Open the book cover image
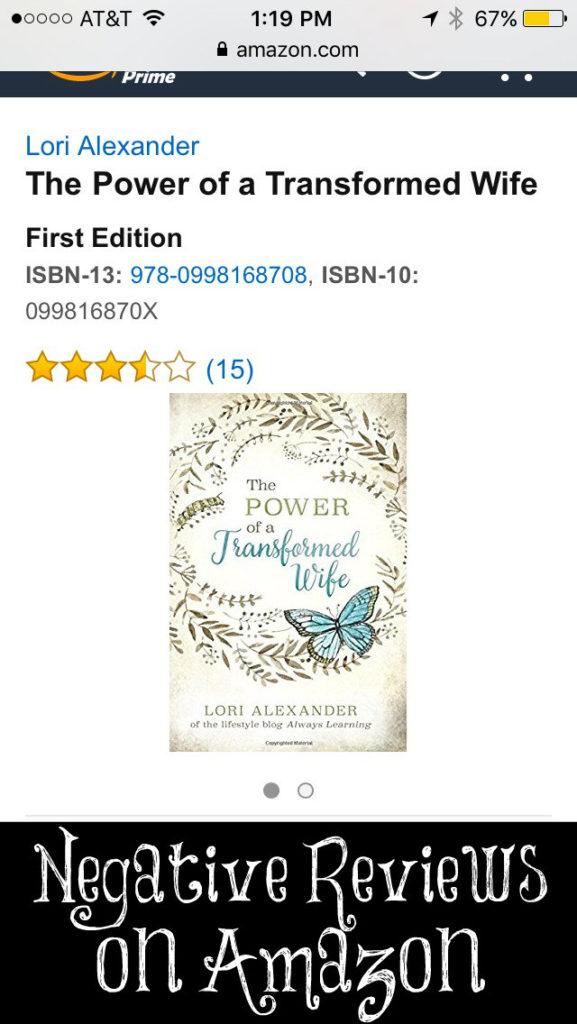The image size is (577, 1024). [288, 572]
